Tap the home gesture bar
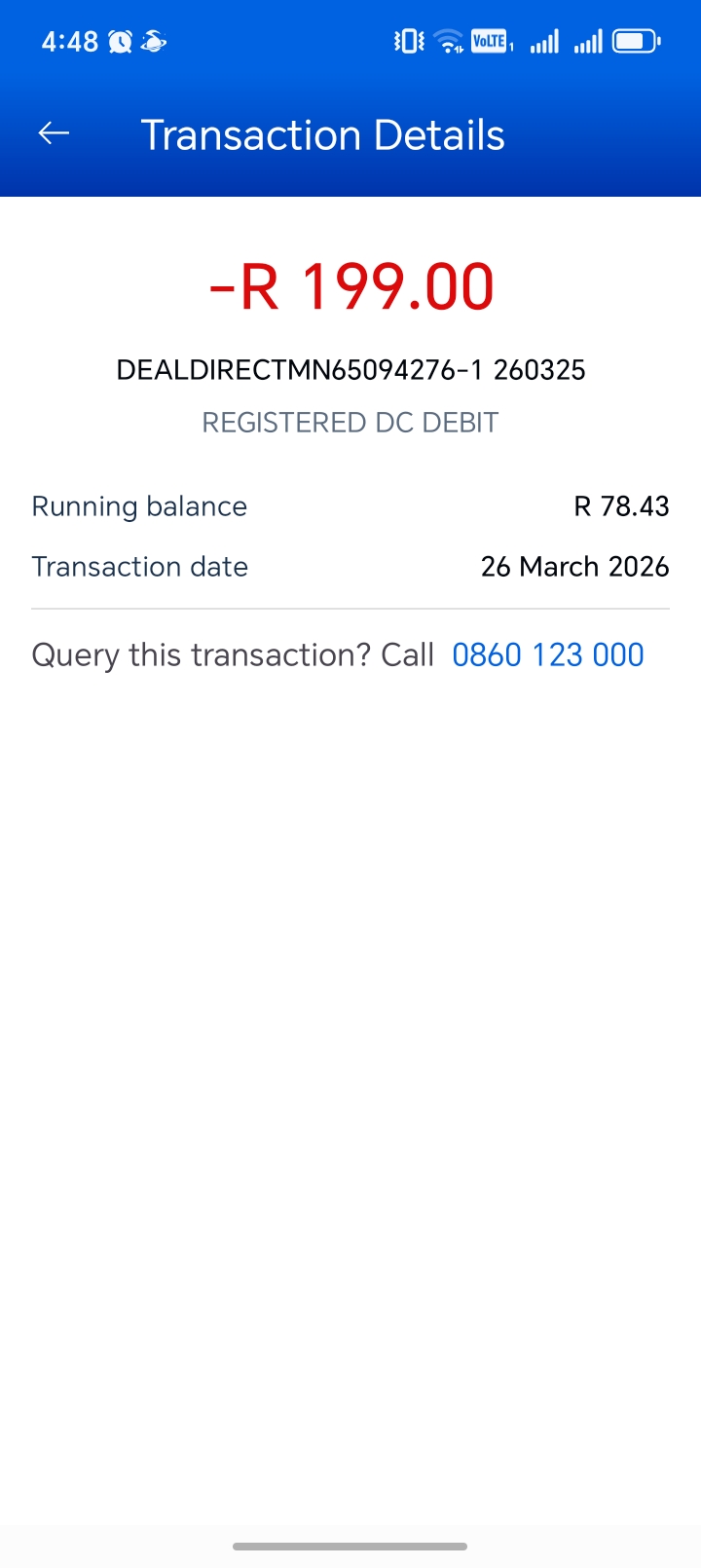The width and height of the screenshot is (701, 1568). pyautogui.click(x=350, y=1546)
